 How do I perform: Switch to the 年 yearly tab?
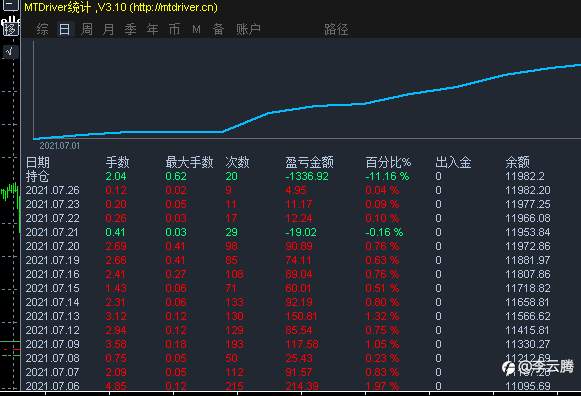(x=152, y=29)
